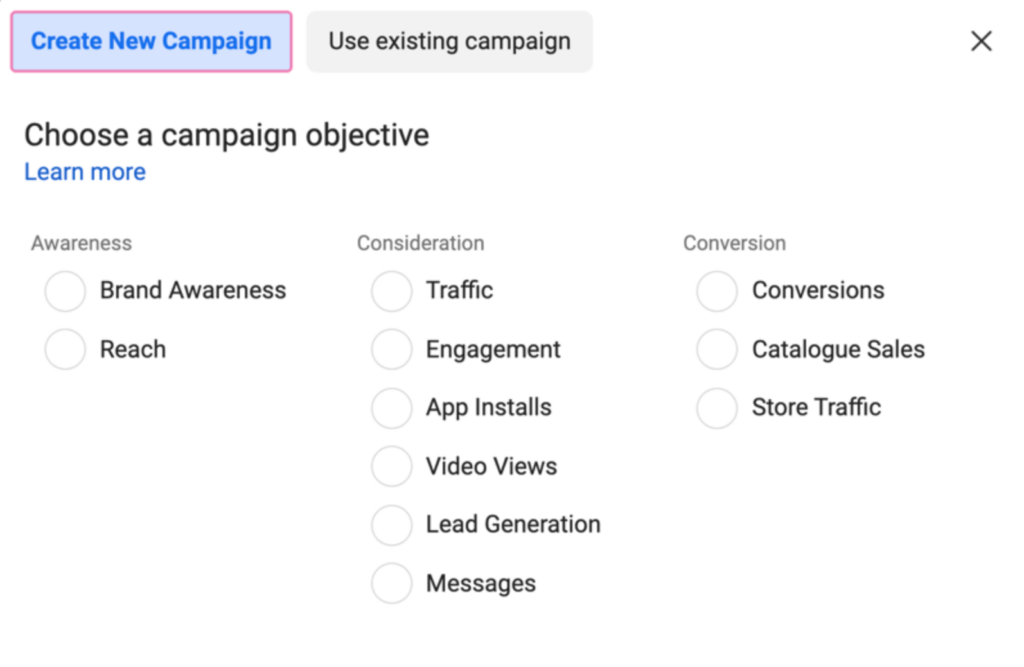Choose the App Installs objective
The width and height of the screenshot is (1024, 667).
coord(391,407)
